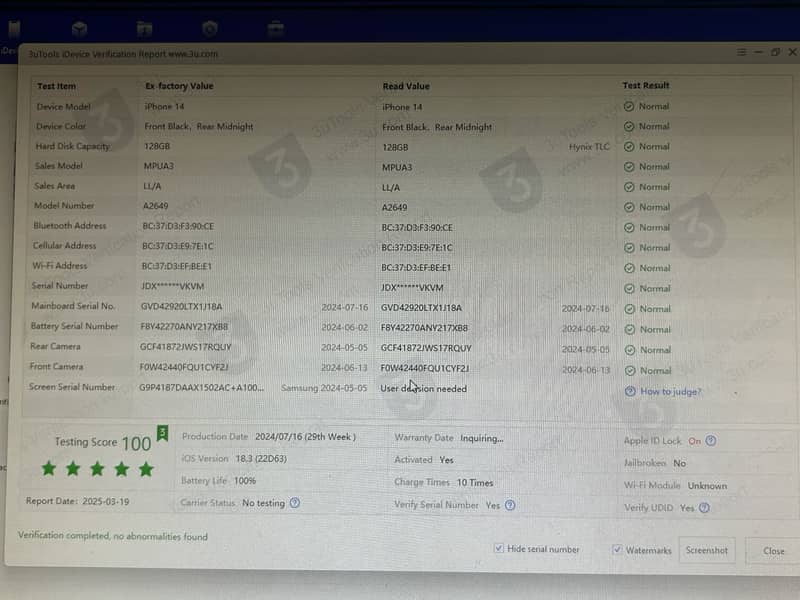Click the Screenshot button
This screenshot has height=600, width=800.
pyautogui.click(x=707, y=550)
